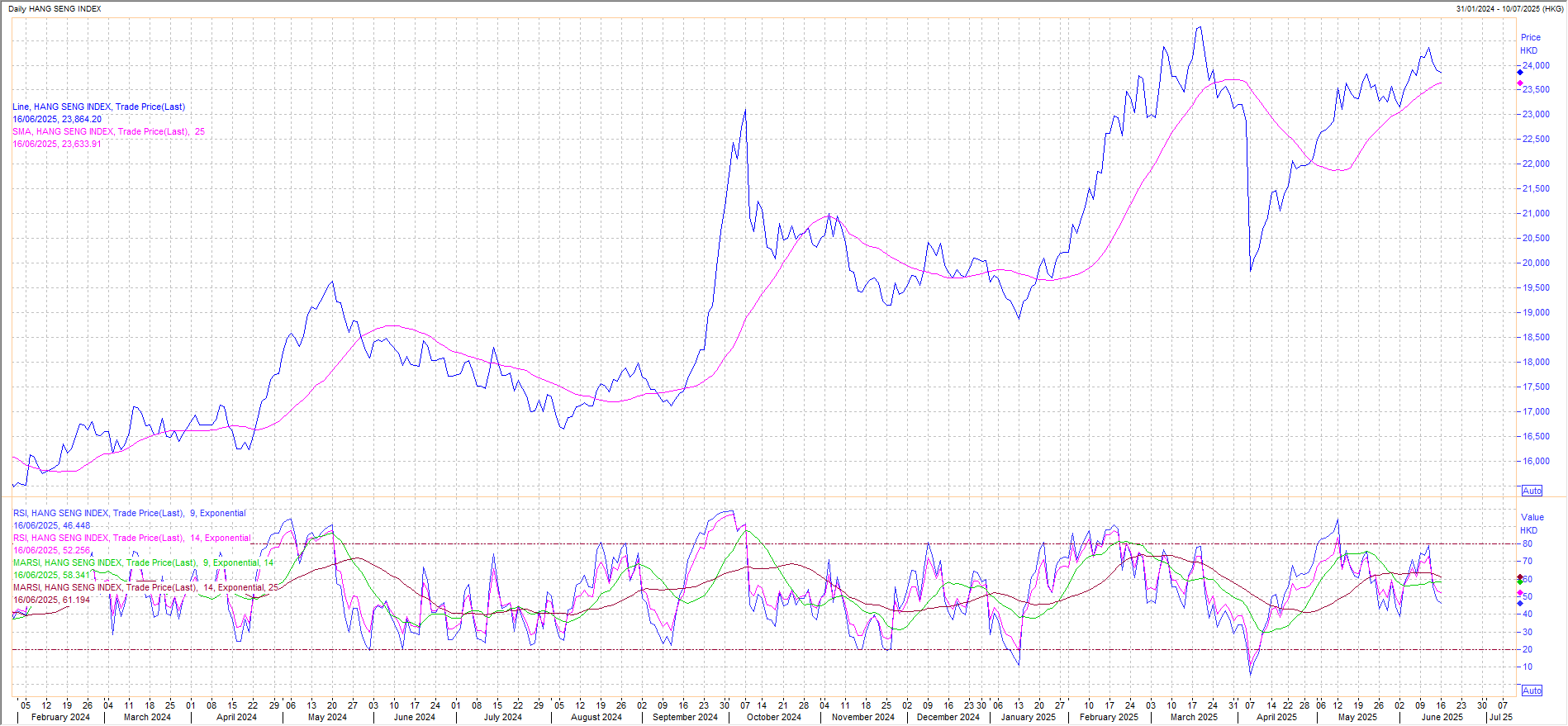This screenshot has width=1568, height=726.
Task: Click the January 2025 month label
Action: tap(1029, 717)
